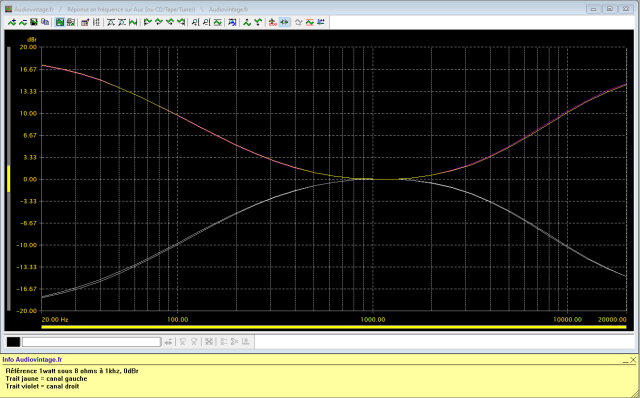Click the crossed-box icon in bottom toolbar
This screenshot has width=640, height=398.
pyautogui.click(x=209, y=342)
